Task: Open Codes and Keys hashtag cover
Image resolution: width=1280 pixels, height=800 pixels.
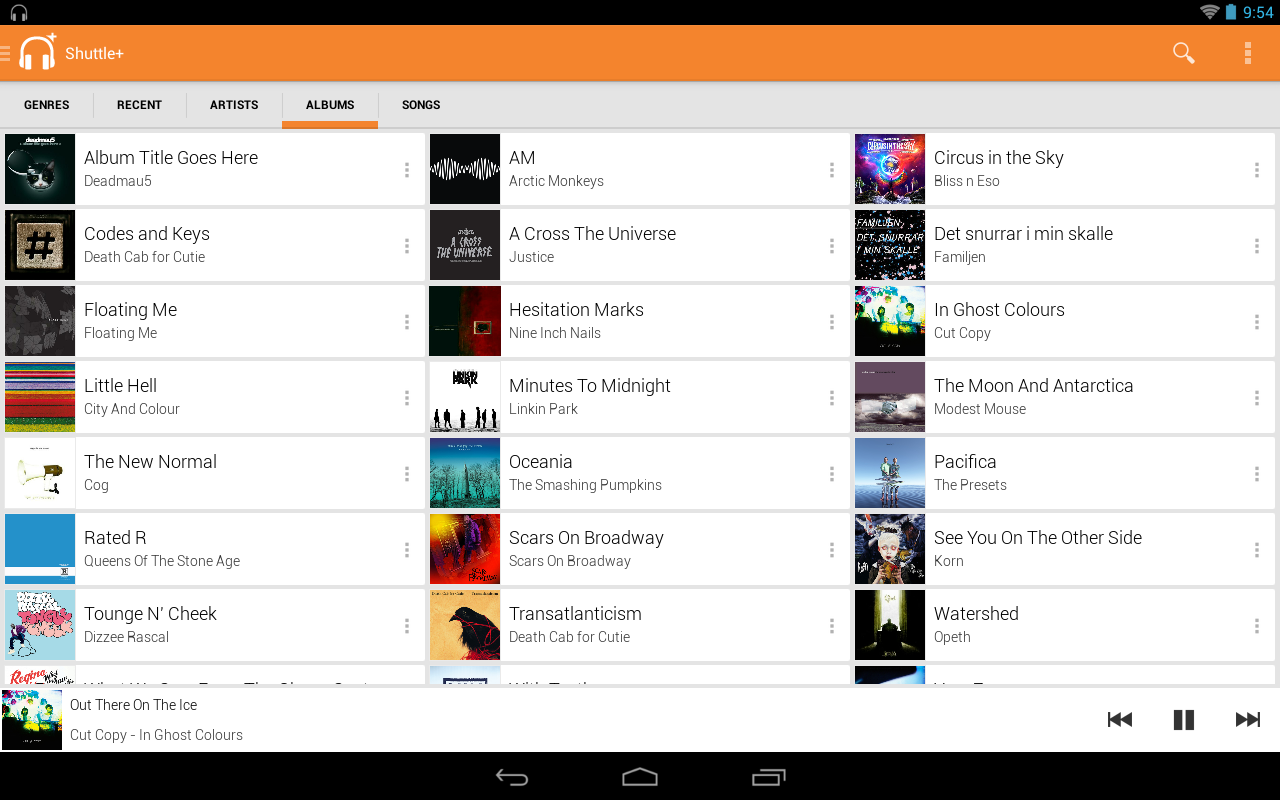Action: [x=40, y=246]
